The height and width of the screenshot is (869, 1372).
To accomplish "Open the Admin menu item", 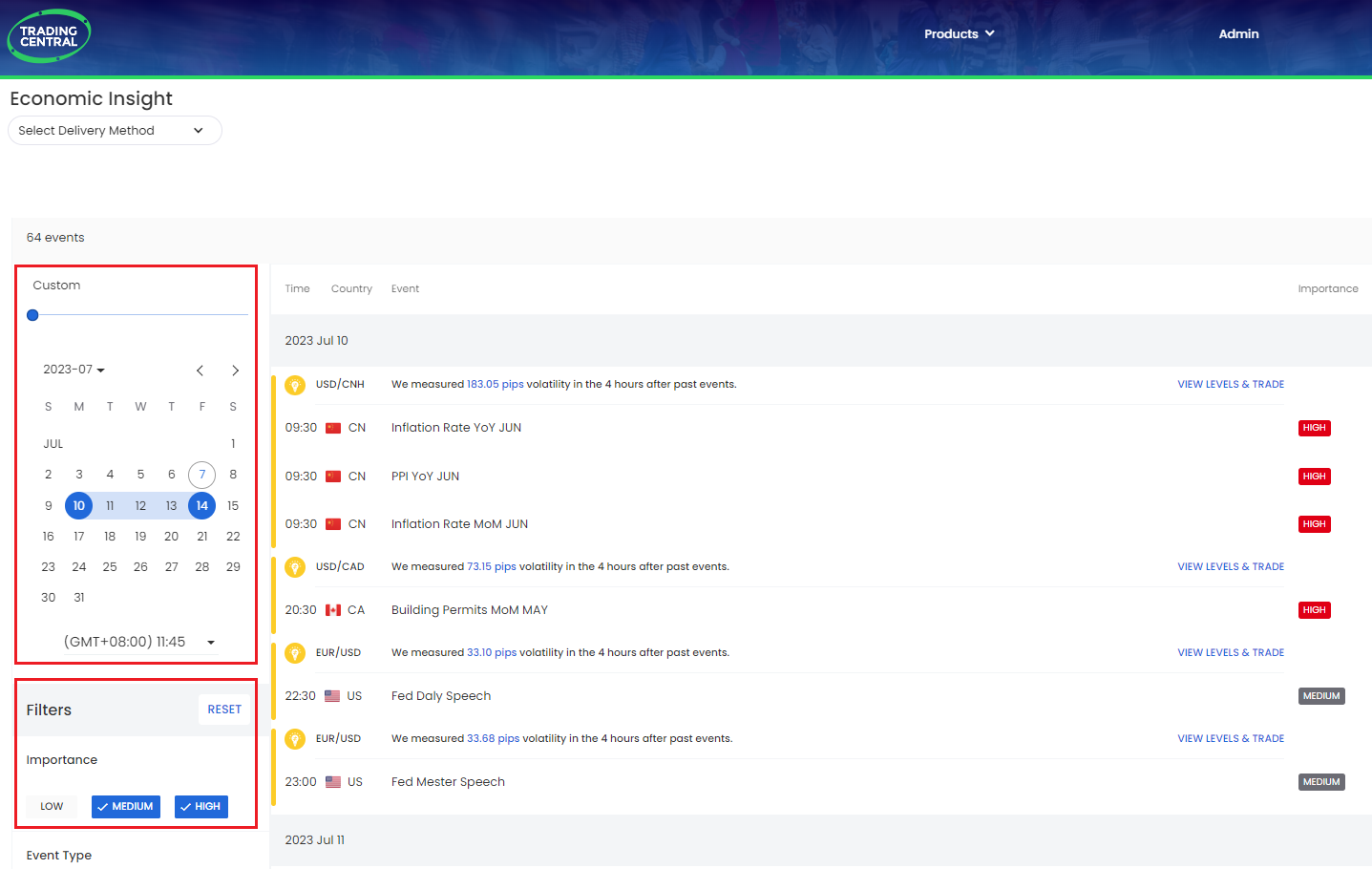I will point(1238,33).
